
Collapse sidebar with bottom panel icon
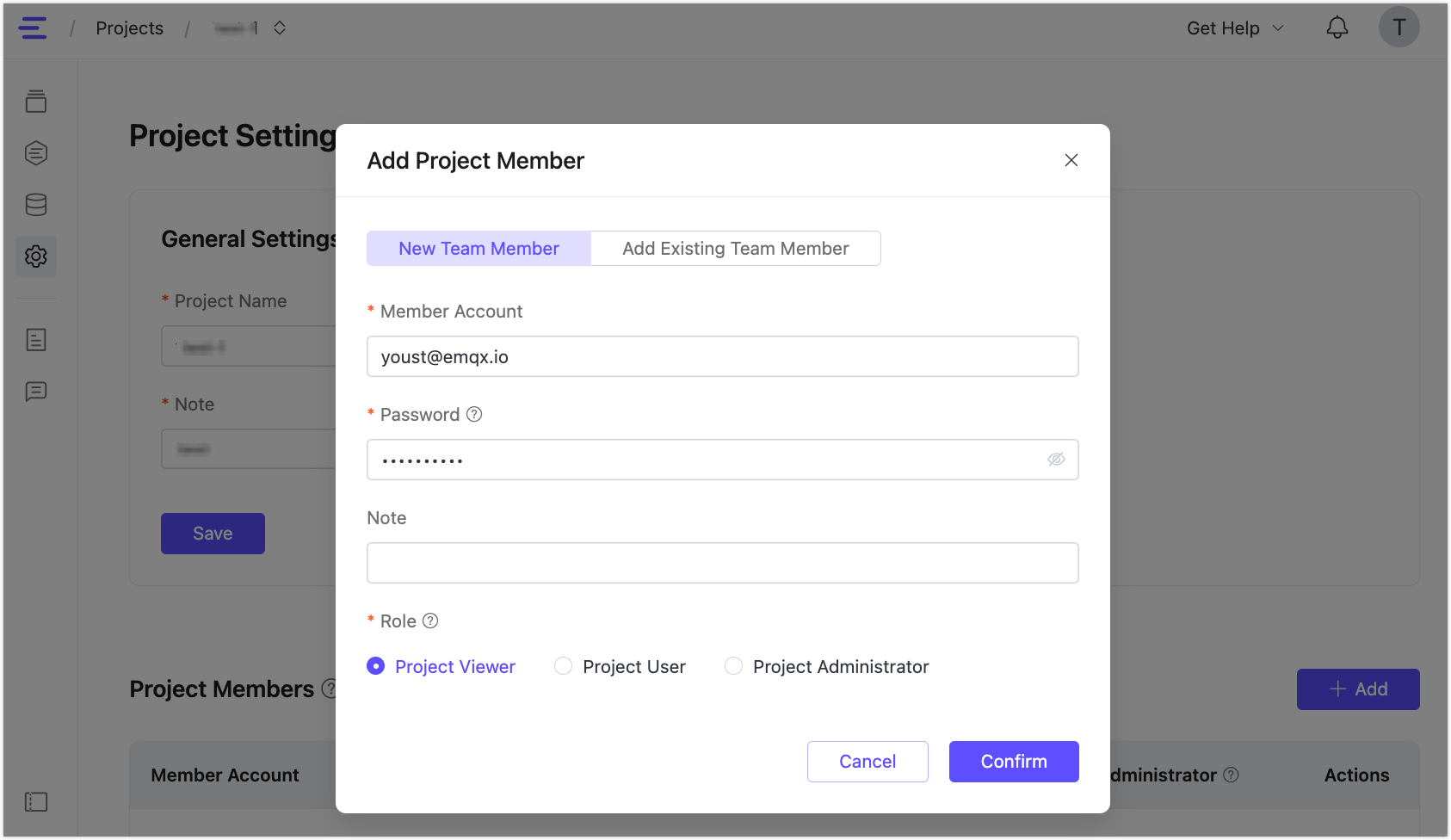[36, 802]
